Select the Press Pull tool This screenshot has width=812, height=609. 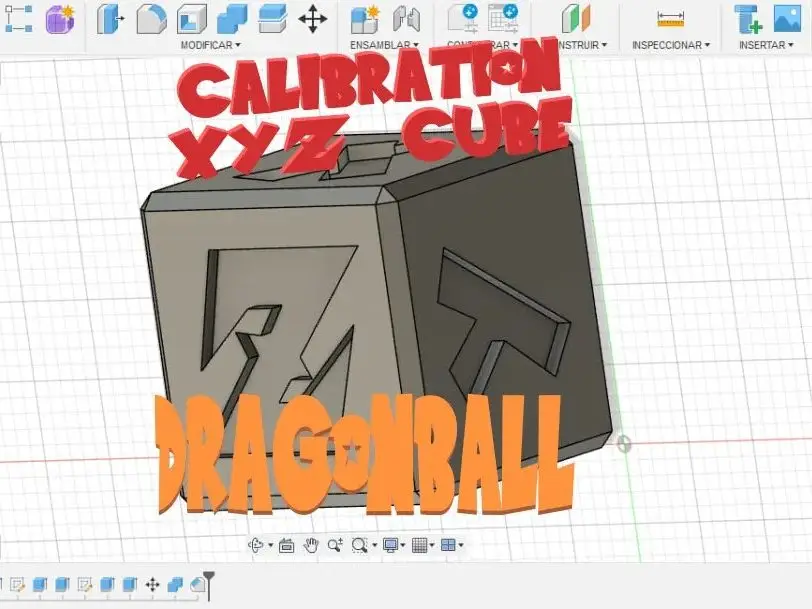[x=110, y=19]
